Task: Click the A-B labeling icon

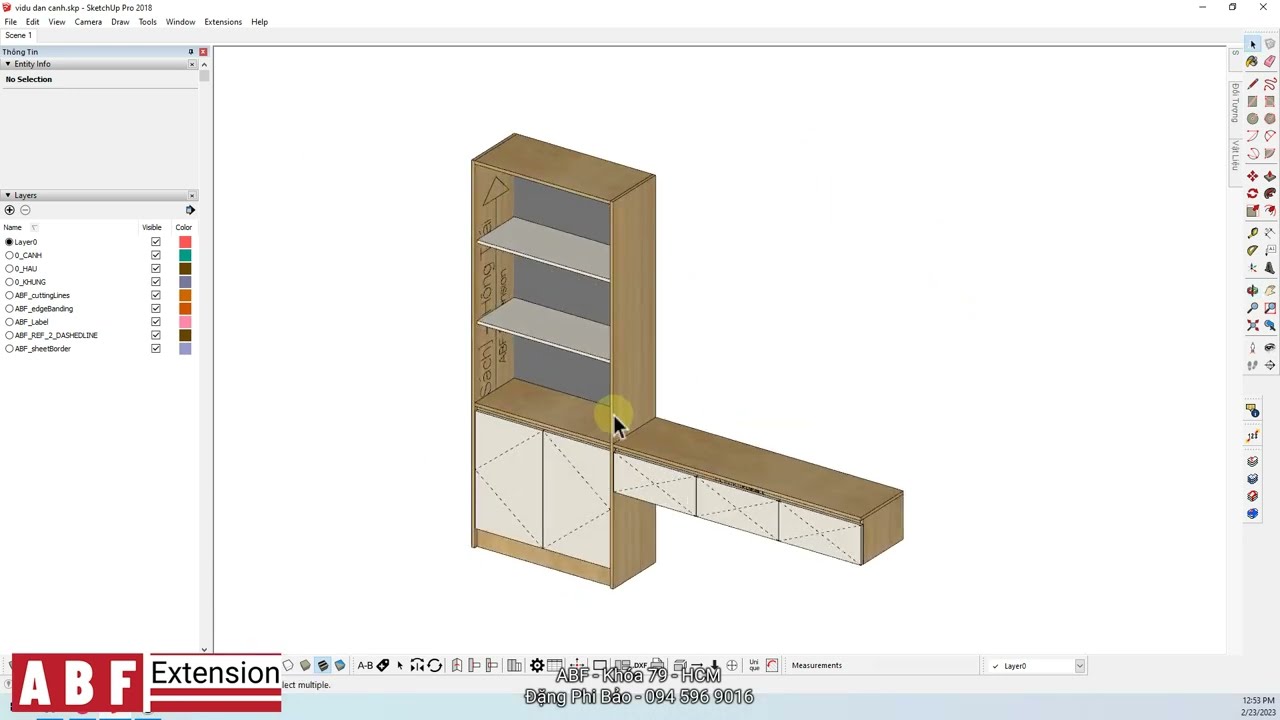Action: click(365, 665)
